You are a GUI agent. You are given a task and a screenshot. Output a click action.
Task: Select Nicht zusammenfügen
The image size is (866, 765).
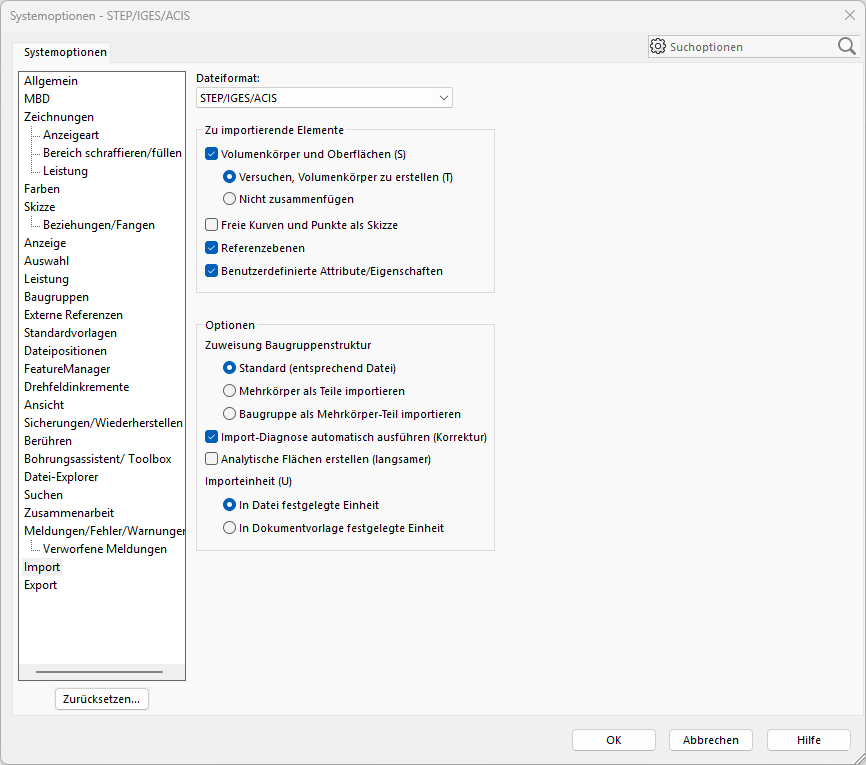[230, 198]
